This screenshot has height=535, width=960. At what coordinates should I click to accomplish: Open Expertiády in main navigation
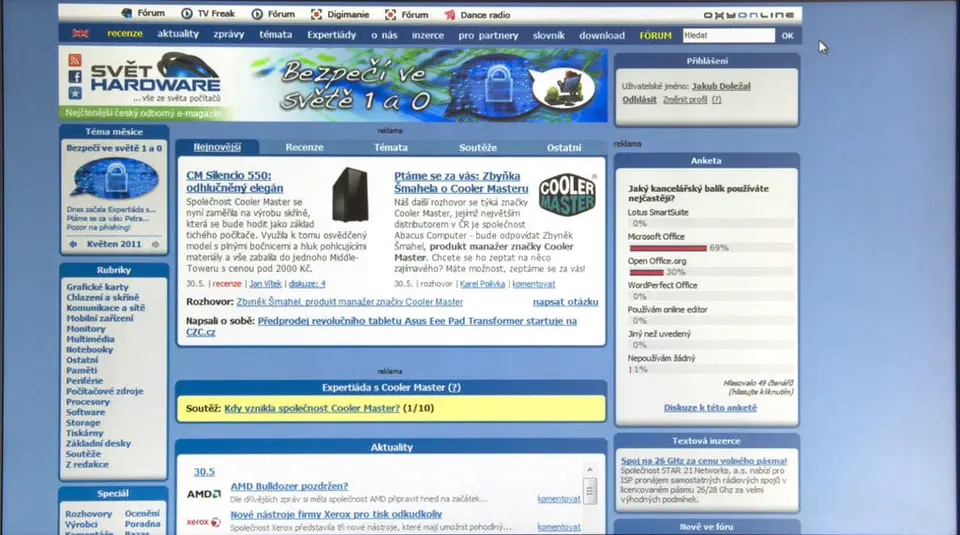coord(332,35)
